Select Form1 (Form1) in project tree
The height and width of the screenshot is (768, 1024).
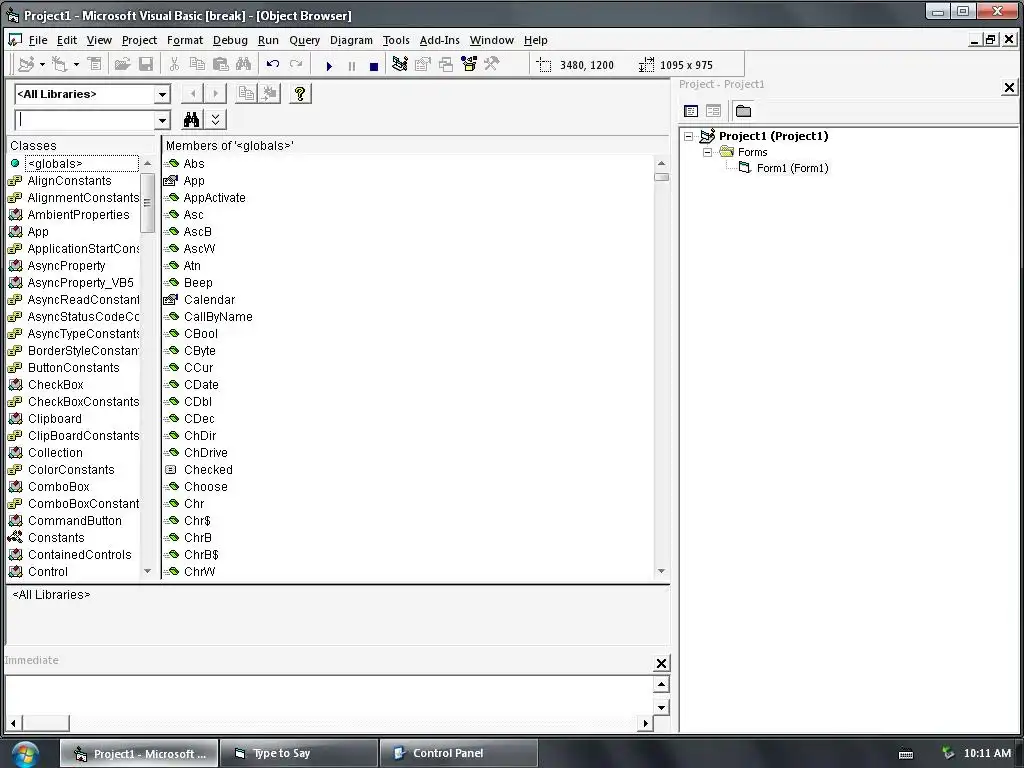[x=792, y=168]
